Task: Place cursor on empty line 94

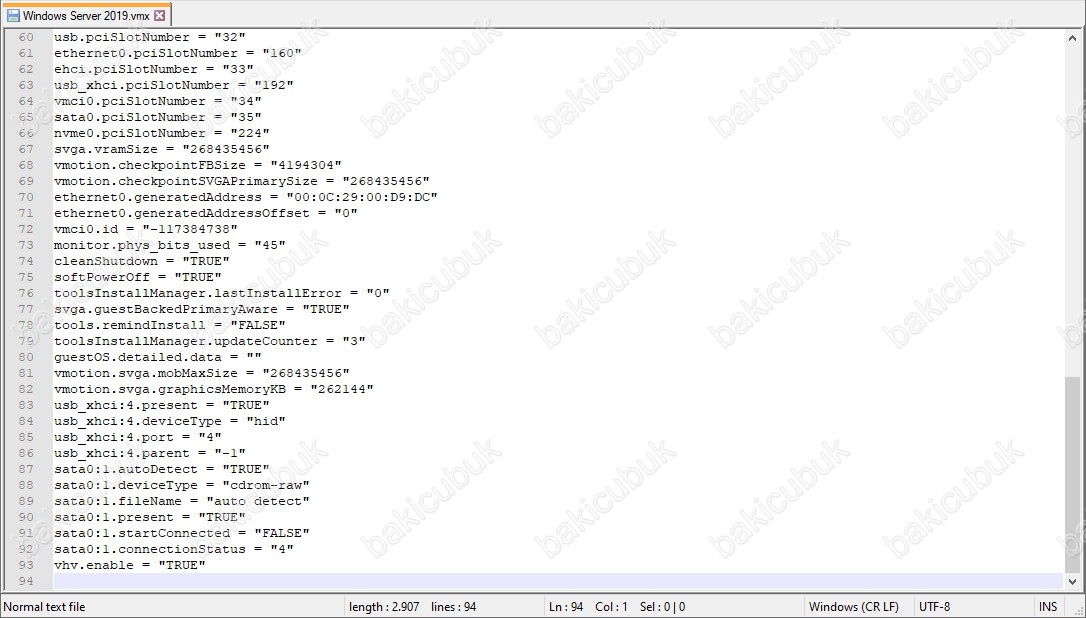Action: click(x=558, y=581)
